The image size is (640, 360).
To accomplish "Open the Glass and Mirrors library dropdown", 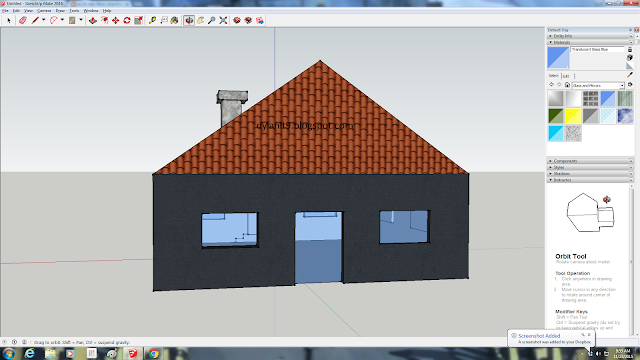I will [x=598, y=85].
